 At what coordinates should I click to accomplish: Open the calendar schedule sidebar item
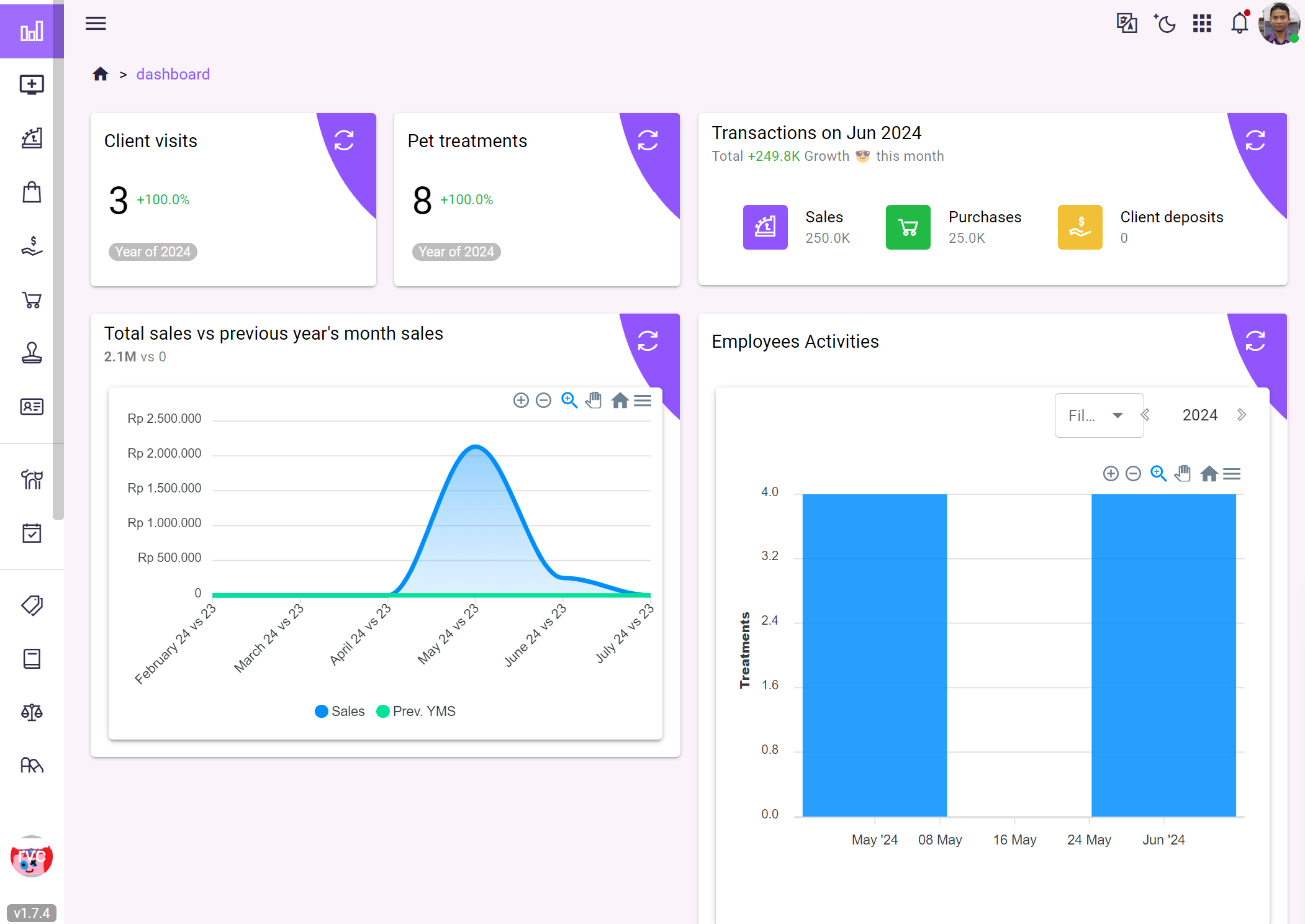[x=32, y=533]
